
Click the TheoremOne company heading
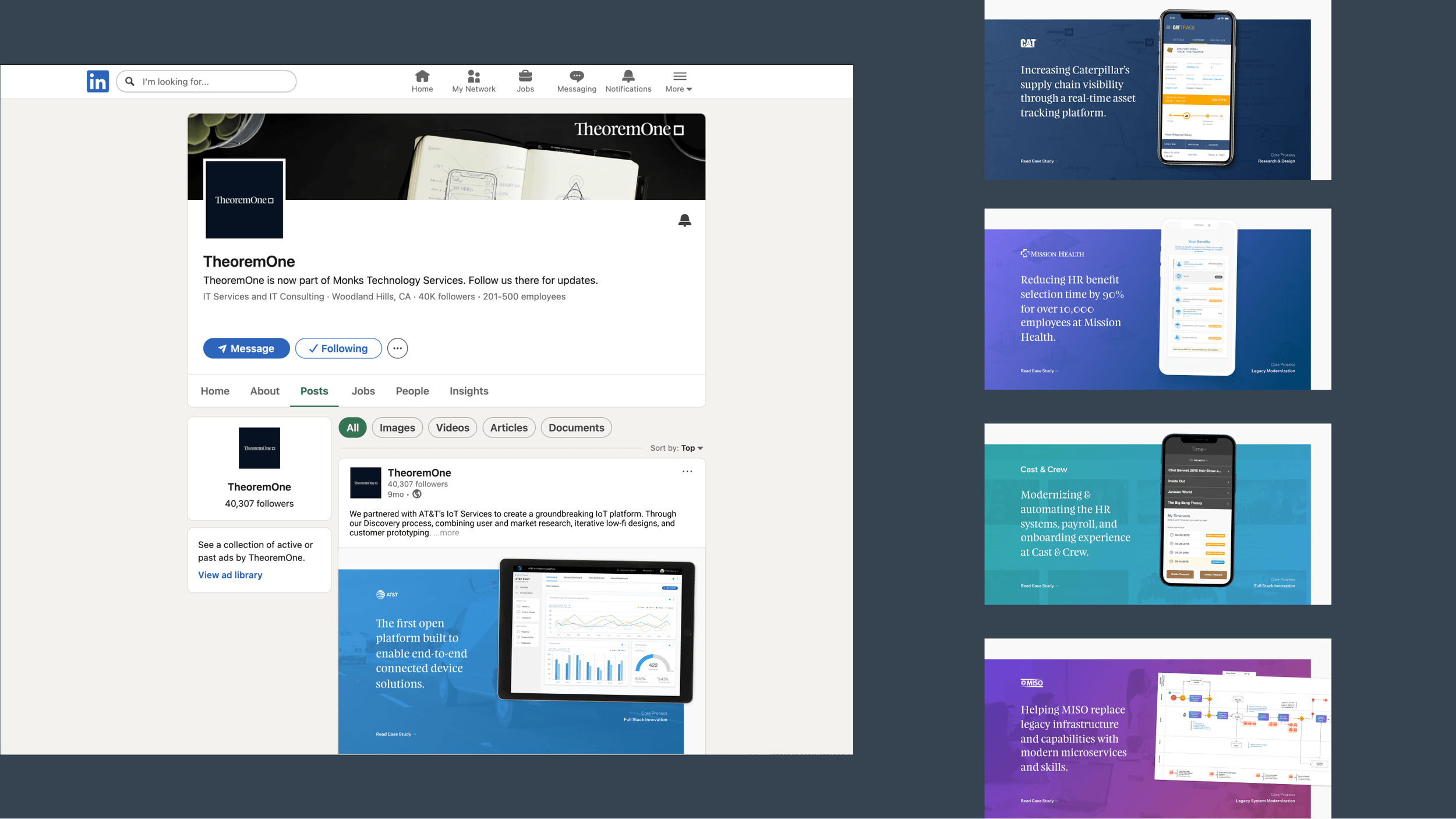point(249,262)
